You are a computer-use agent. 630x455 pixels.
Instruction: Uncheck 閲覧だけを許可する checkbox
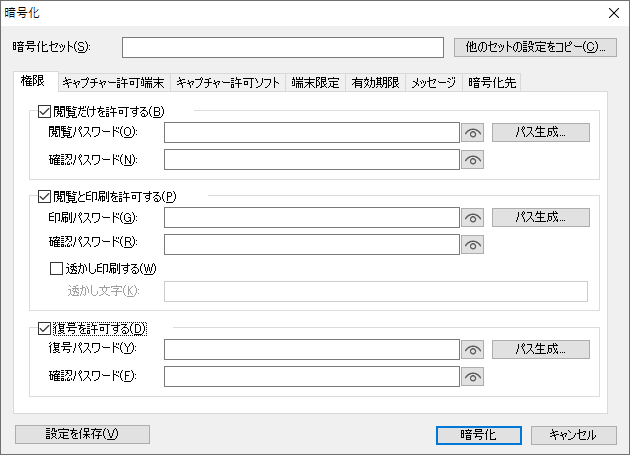point(44,112)
